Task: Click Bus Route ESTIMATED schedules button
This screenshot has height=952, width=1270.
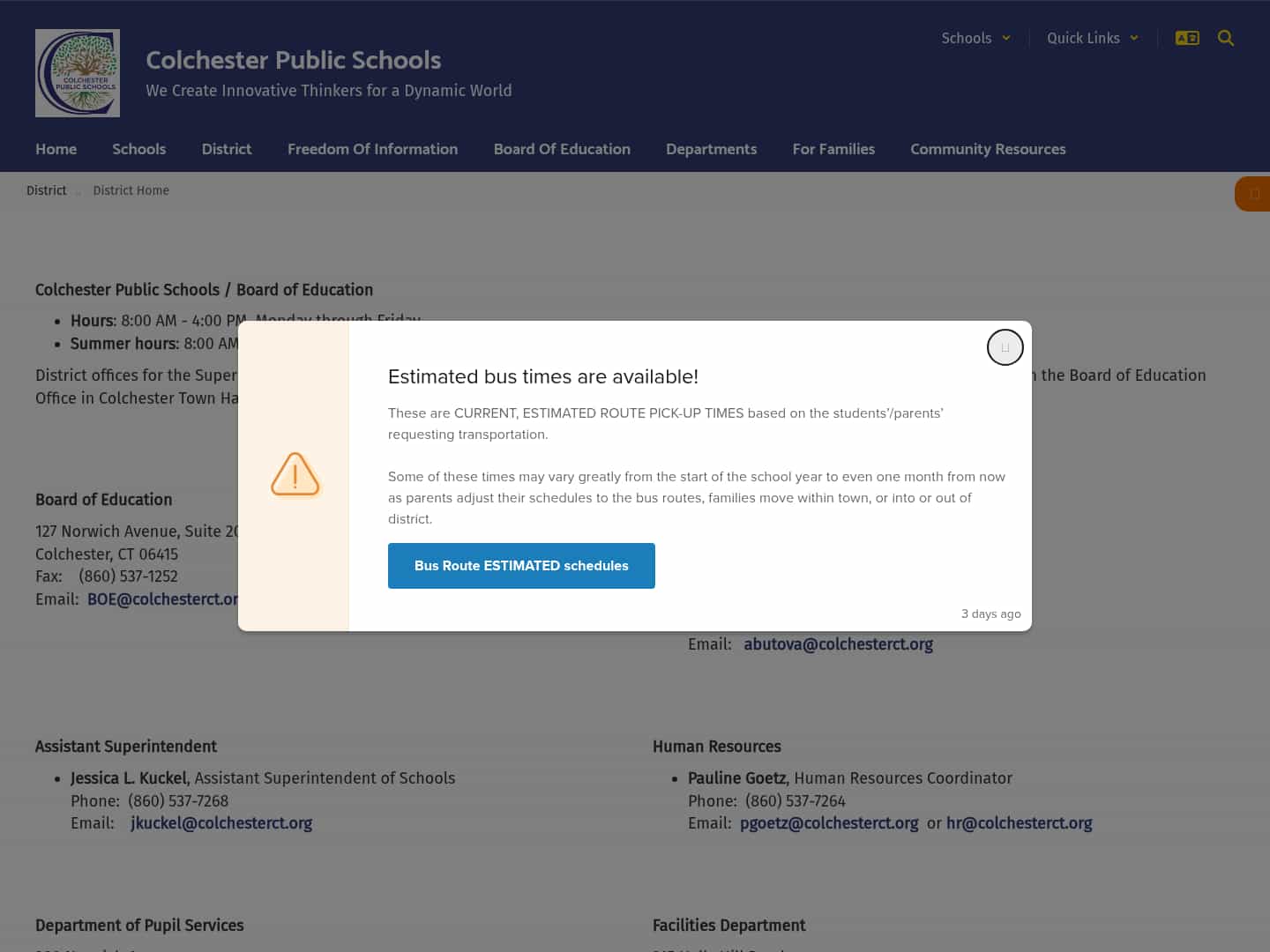Action: [521, 566]
